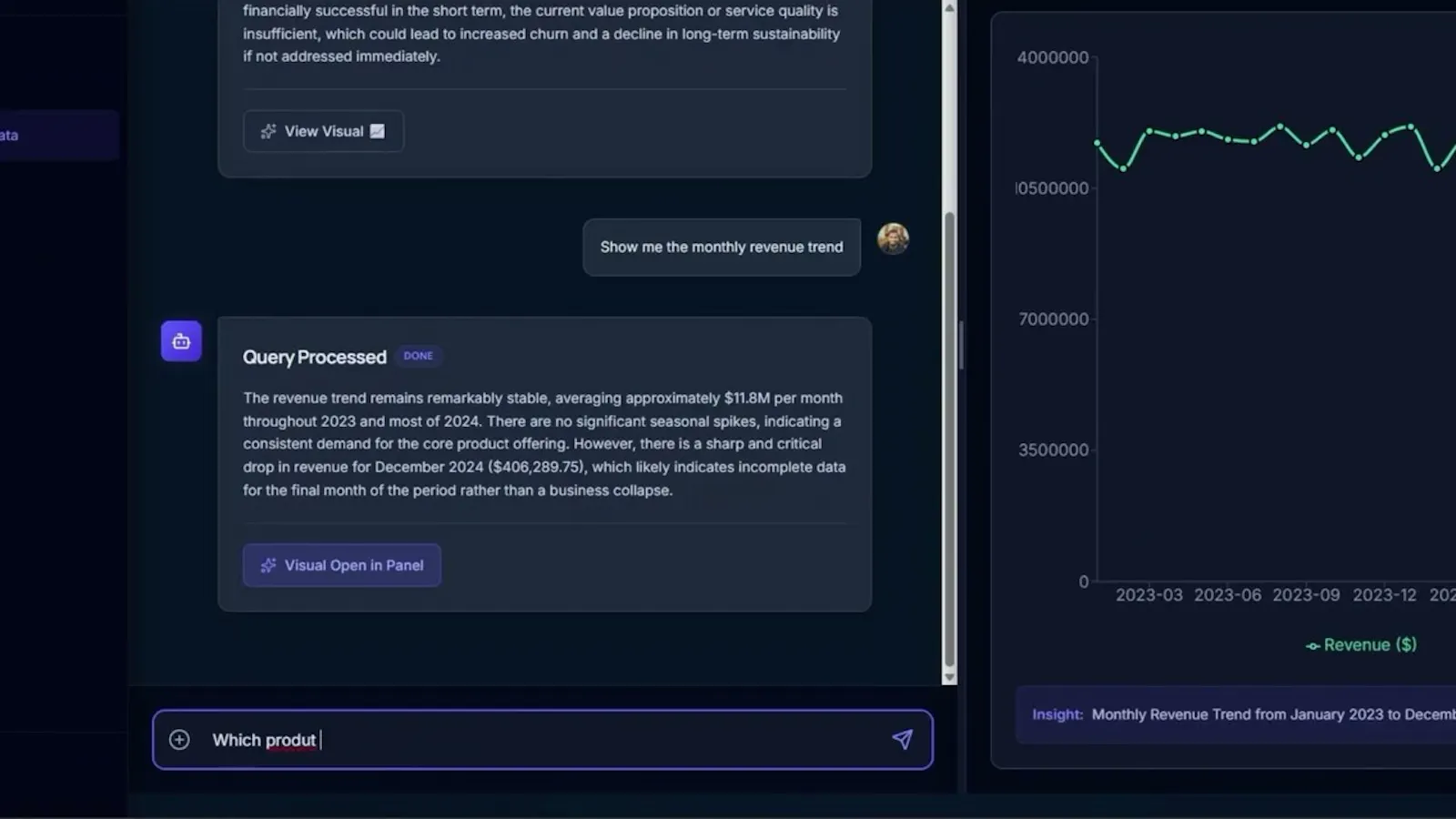Click the panel divider handle beside chat
The width and height of the screenshot is (1456, 819).
[x=961, y=346]
